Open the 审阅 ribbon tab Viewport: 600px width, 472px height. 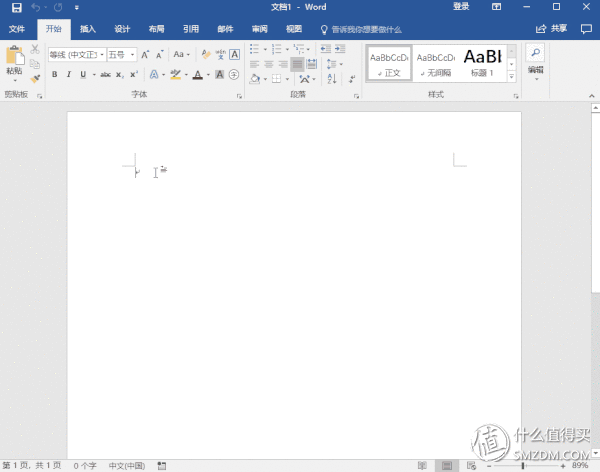click(259, 29)
